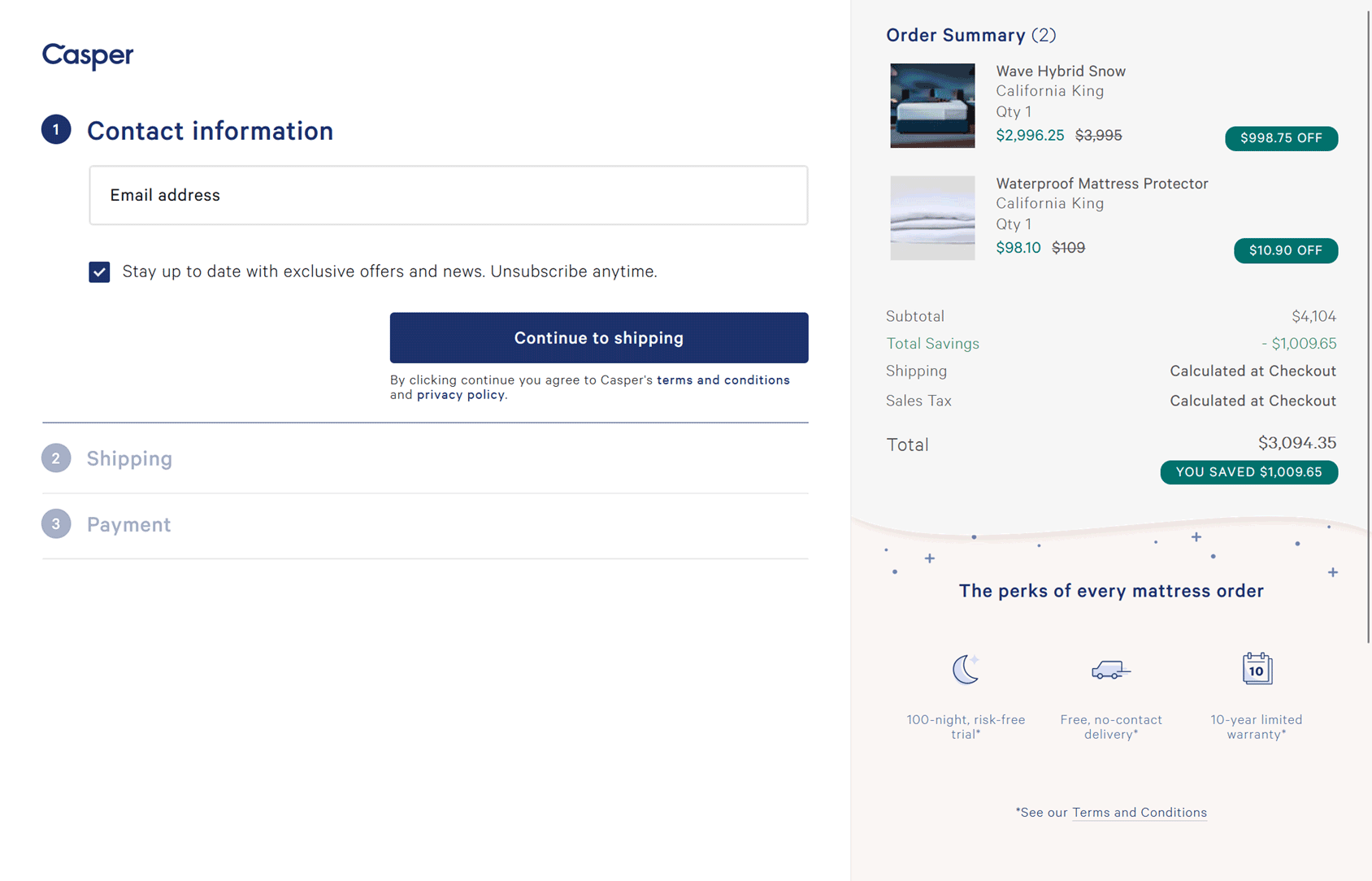The image size is (1372, 881).
Task: Click the Wave Hybrid Snow product name
Action: tap(1061, 71)
